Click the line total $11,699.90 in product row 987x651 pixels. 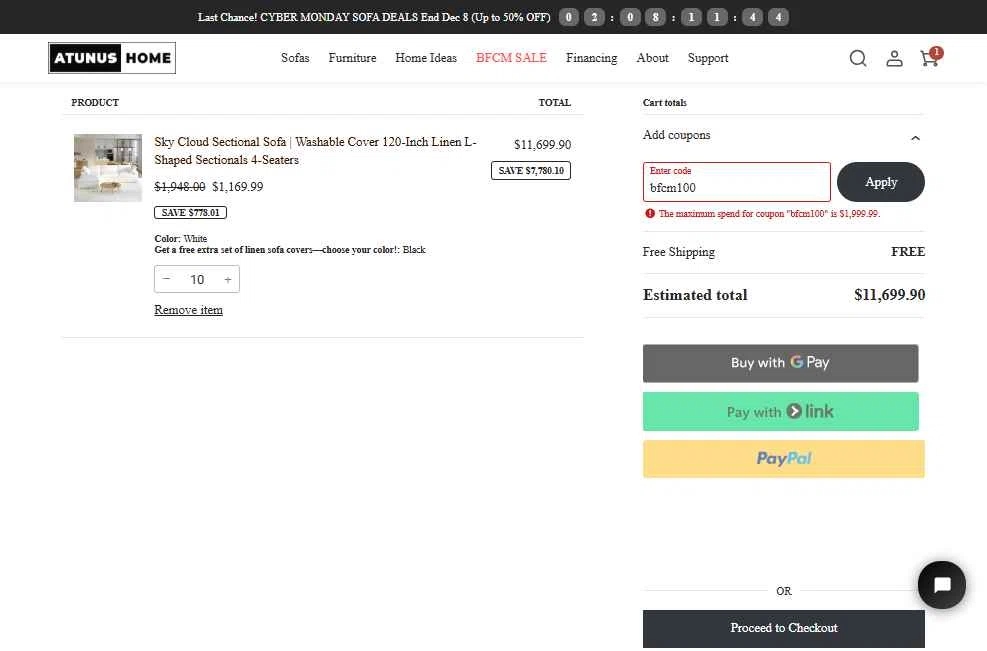coord(543,145)
